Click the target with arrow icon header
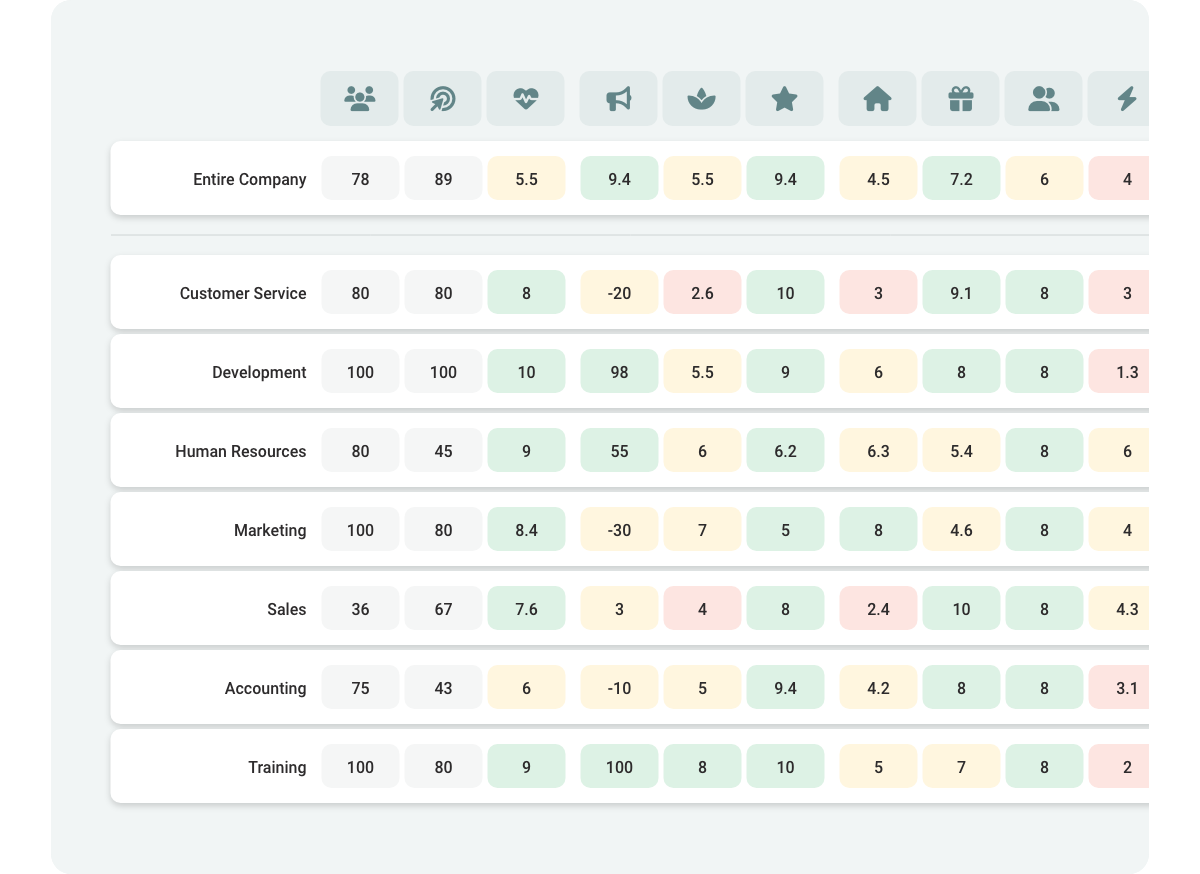The image size is (1200, 874). coord(443,98)
